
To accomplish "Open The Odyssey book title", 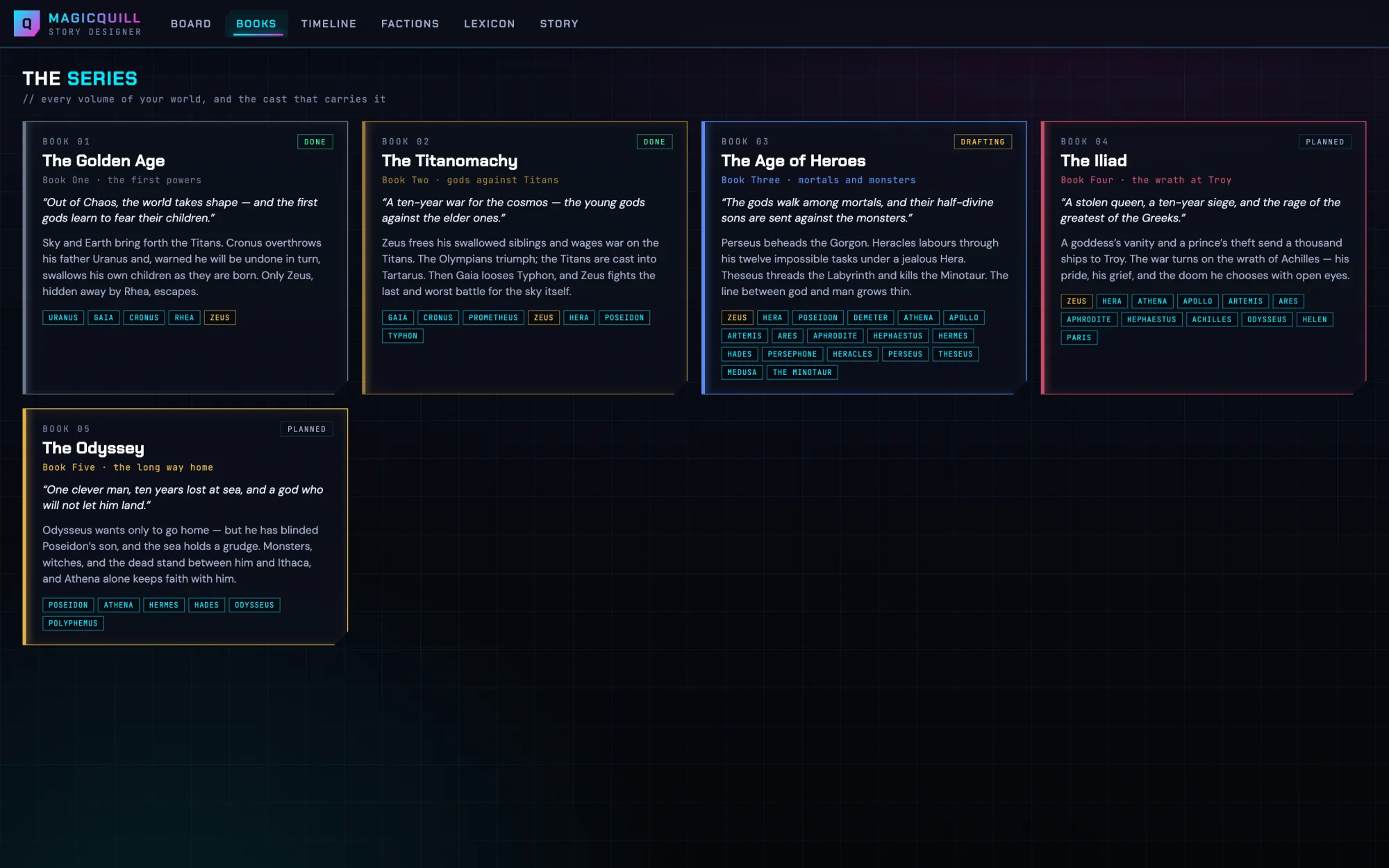I will click(93, 448).
